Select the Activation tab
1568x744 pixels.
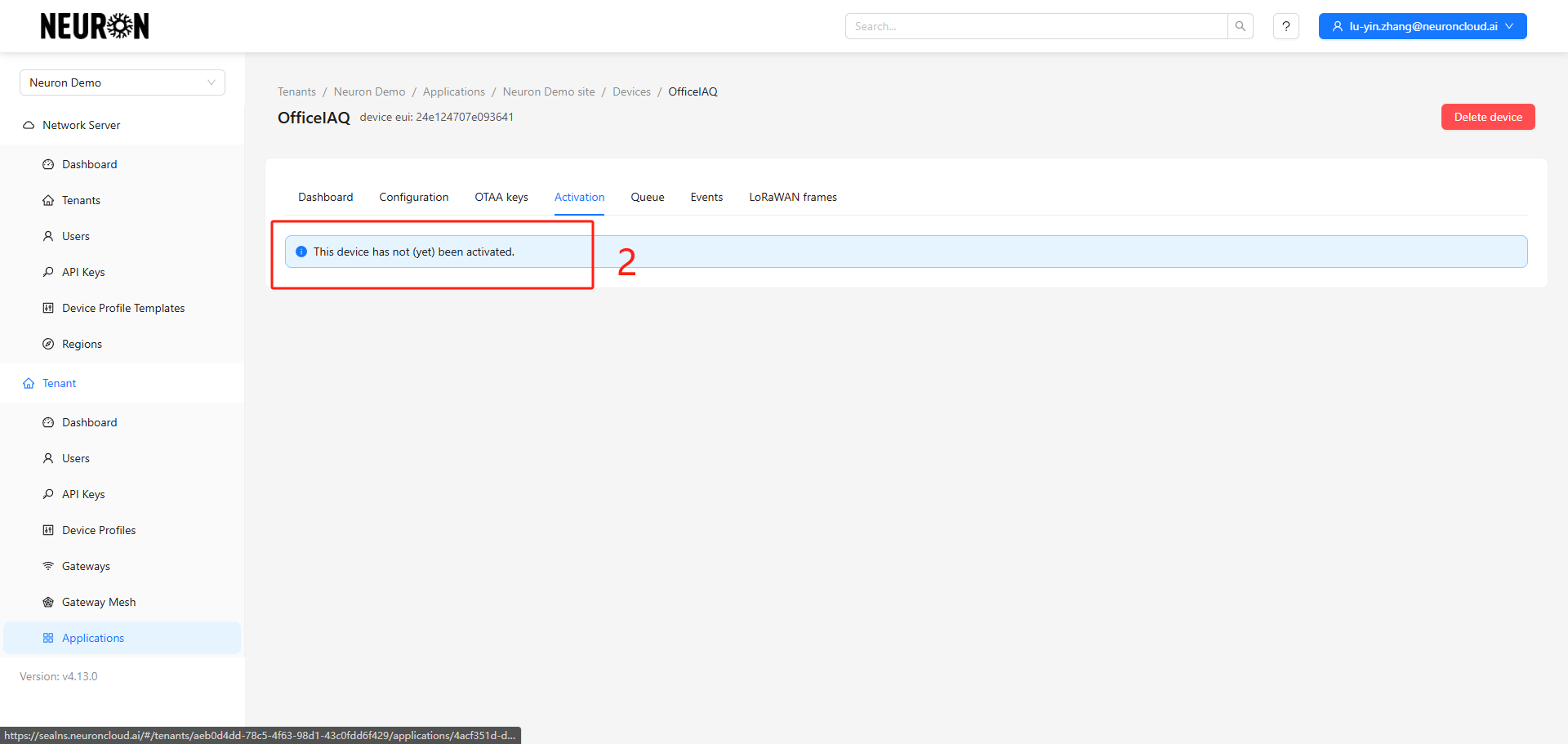[580, 197]
